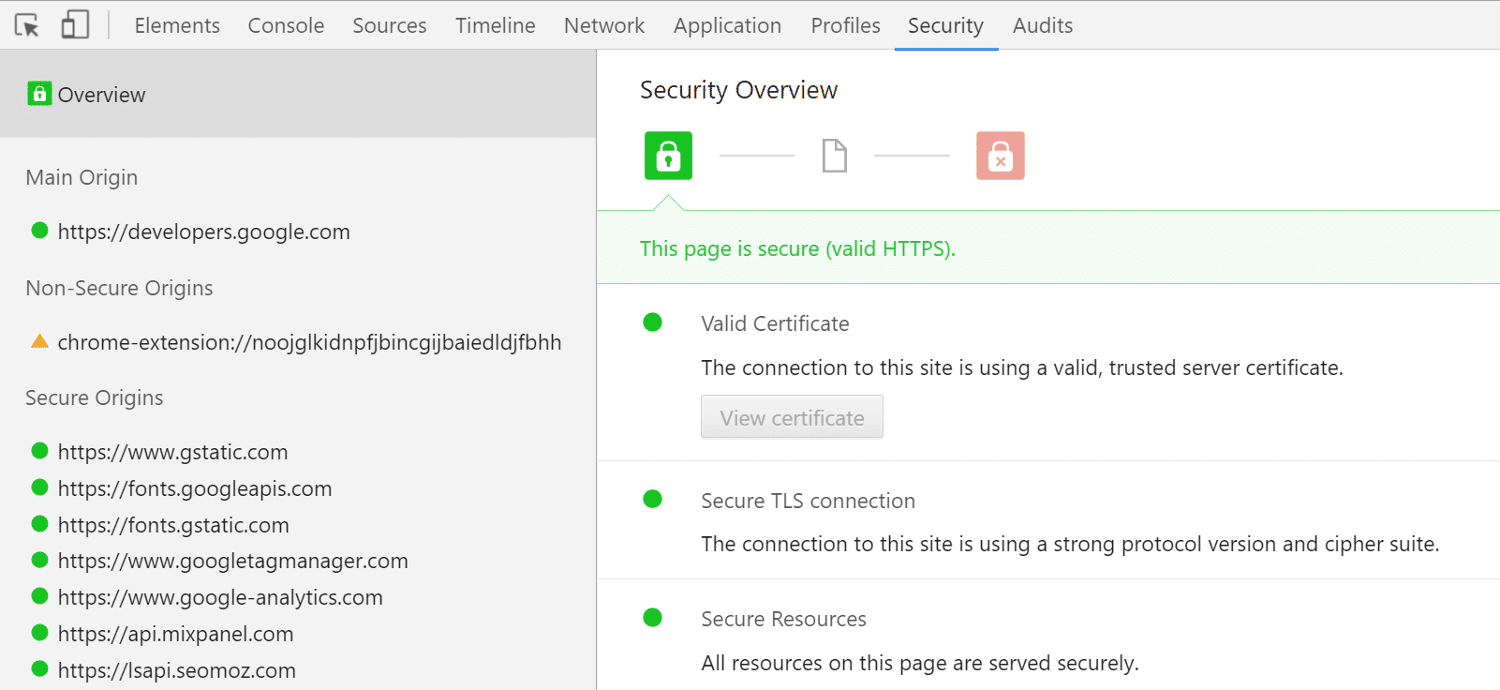Screen dimensions: 1500x690
Task: Click the green dot beside Secure Resources
Action: [653, 617]
